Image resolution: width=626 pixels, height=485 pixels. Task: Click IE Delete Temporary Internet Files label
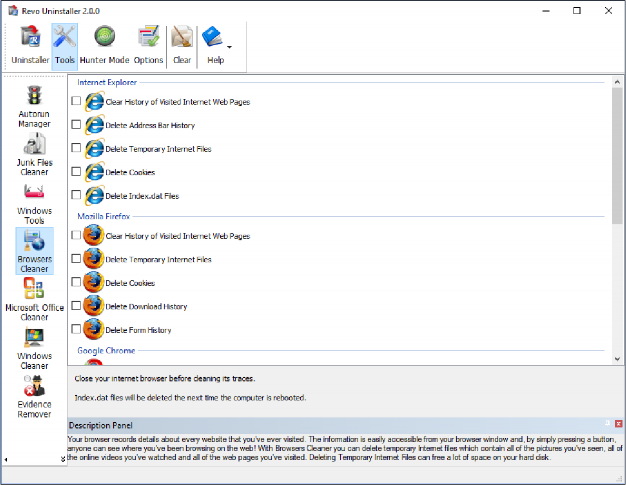[x=158, y=149]
